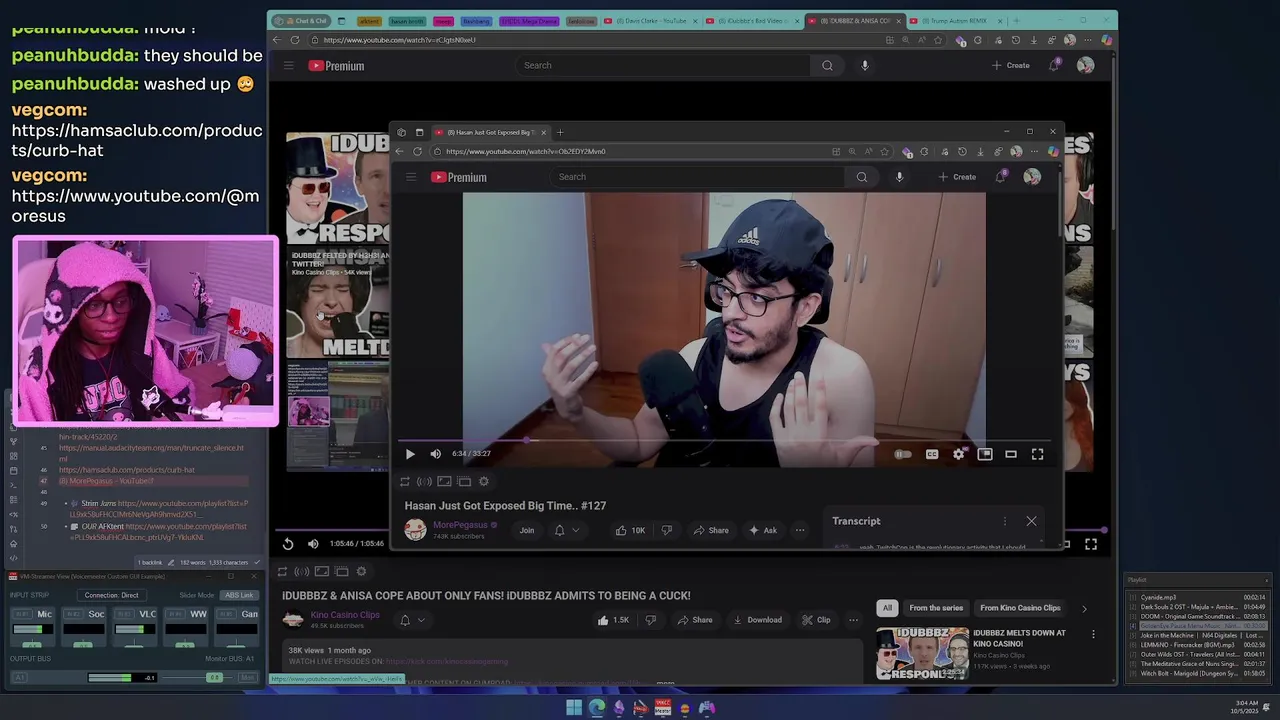Open settings gear in front video player
The image size is (1280, 720).
958,454
